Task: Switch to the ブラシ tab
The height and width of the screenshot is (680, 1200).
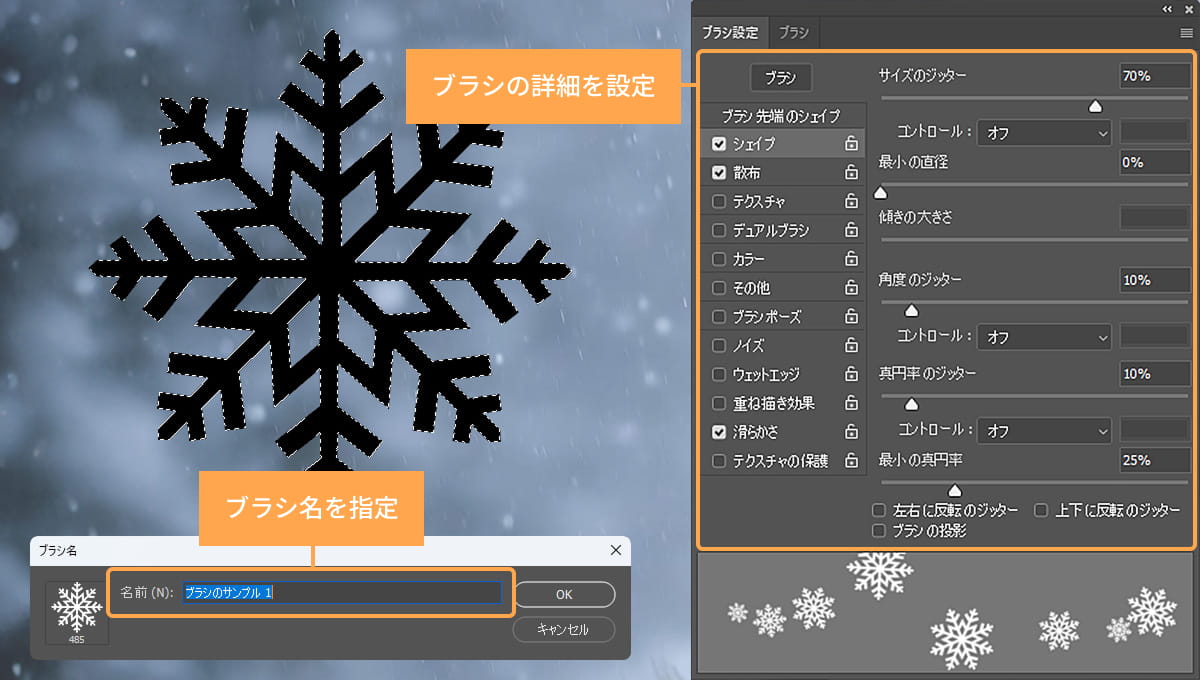Action: point(793,32)
